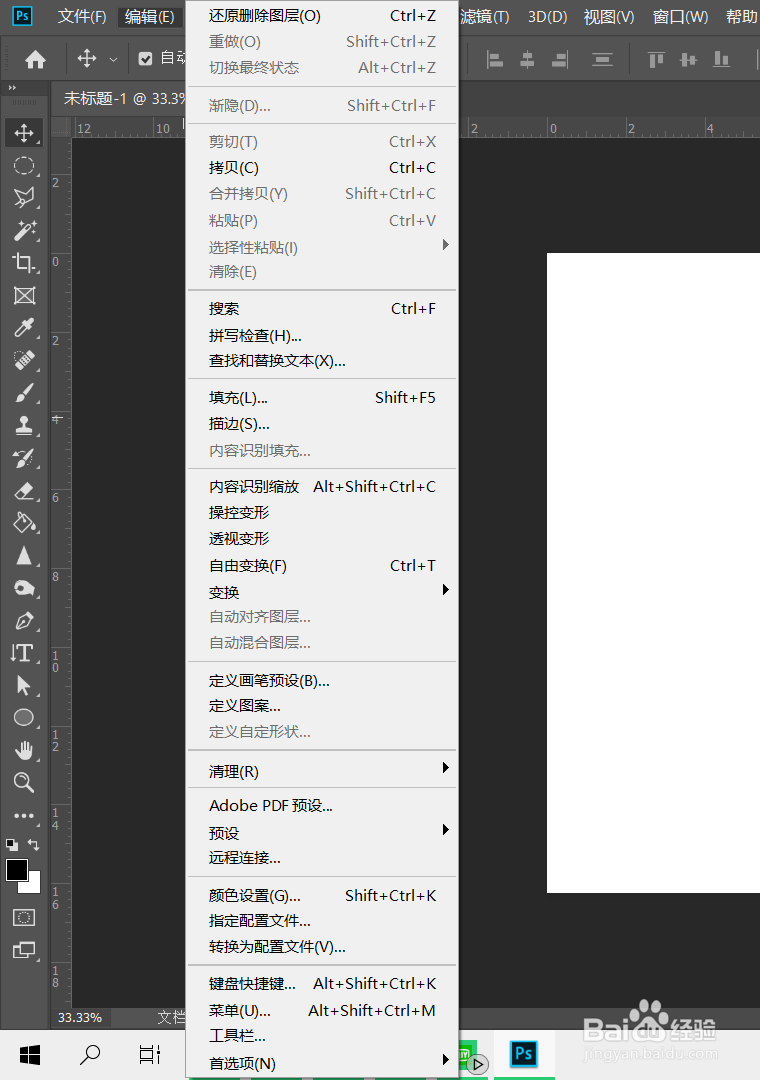Click align left edges icon
The width and height of the screenshot is (760, 1080).
(495, 60)
